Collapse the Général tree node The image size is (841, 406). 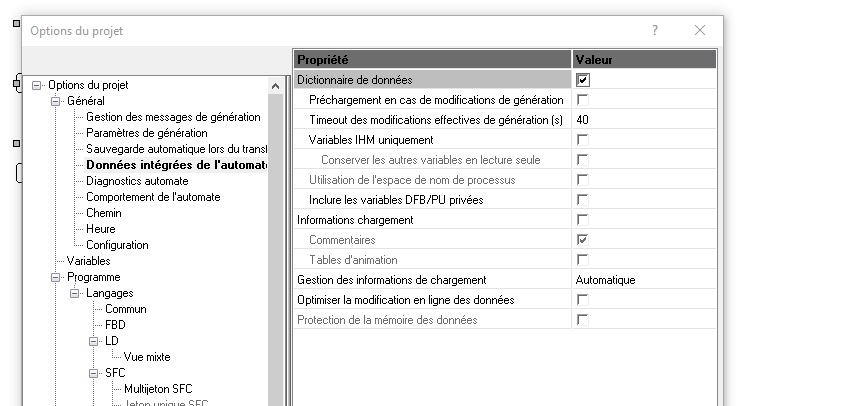pyautogui.click(x=57, y=101)
